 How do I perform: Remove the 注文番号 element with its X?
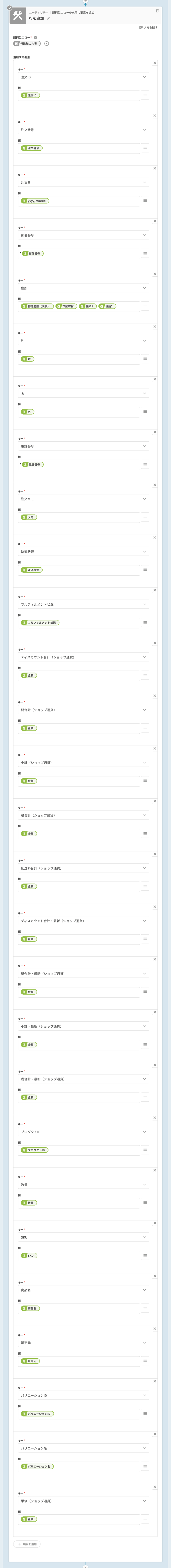pos(155,116)
